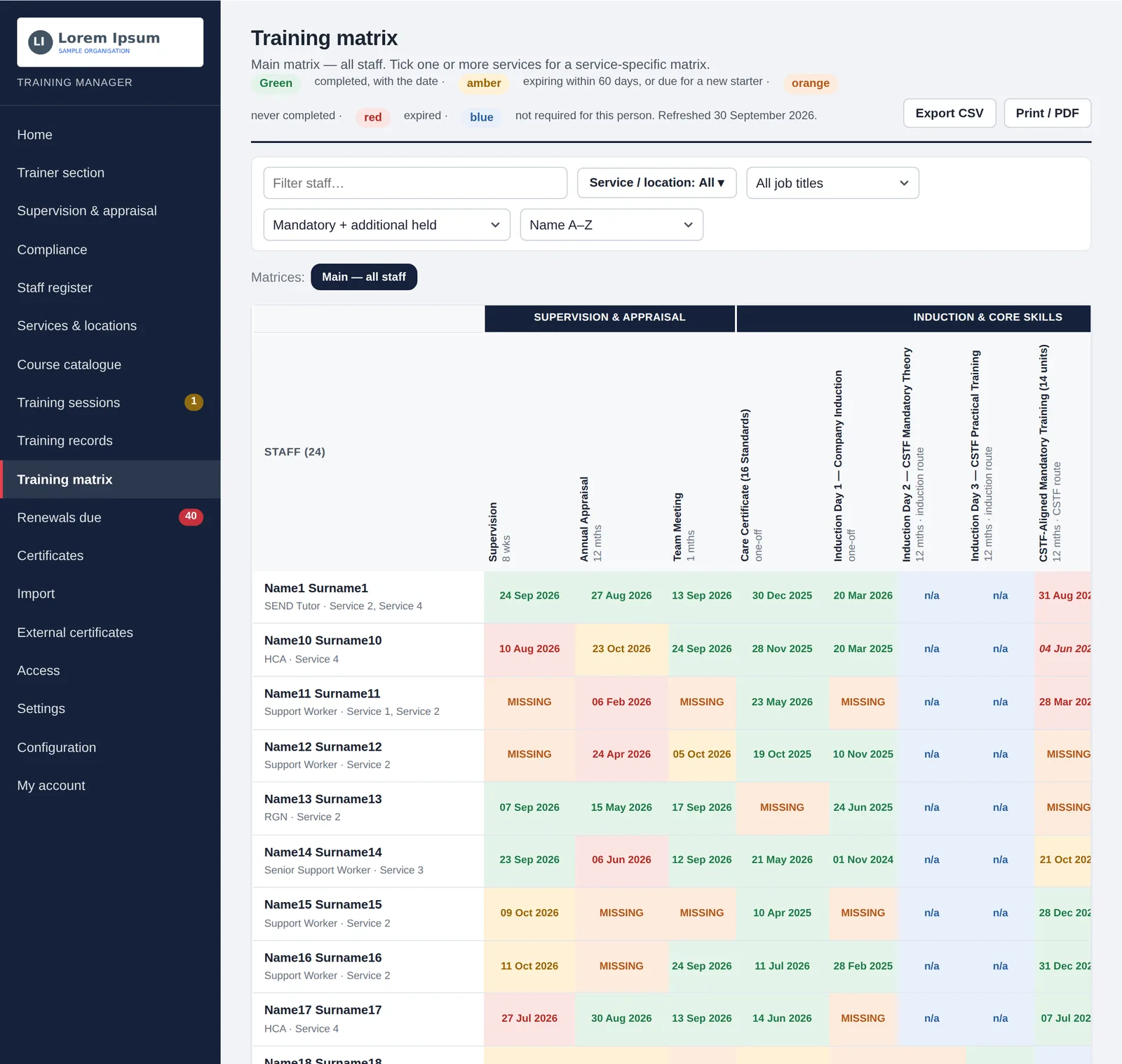Click the Training sessions badge showing 1

194,402
